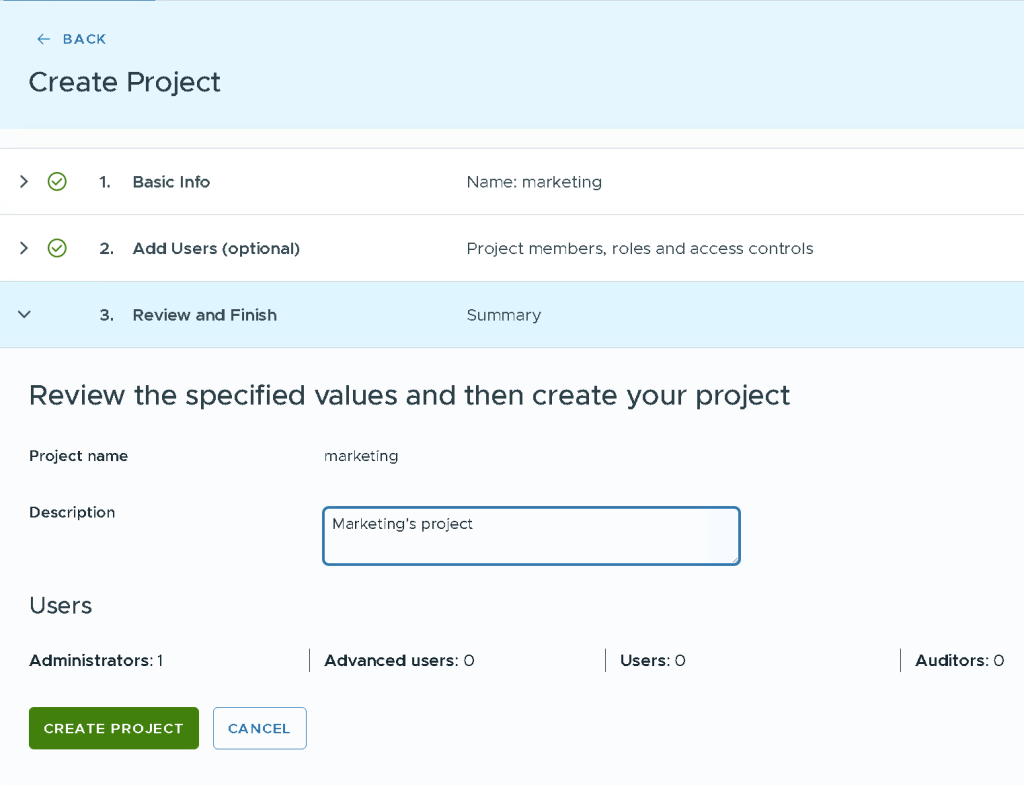Collapse the Review and Finish chevron
Screen dimensions: 1024x785
[x=25, y=315]
